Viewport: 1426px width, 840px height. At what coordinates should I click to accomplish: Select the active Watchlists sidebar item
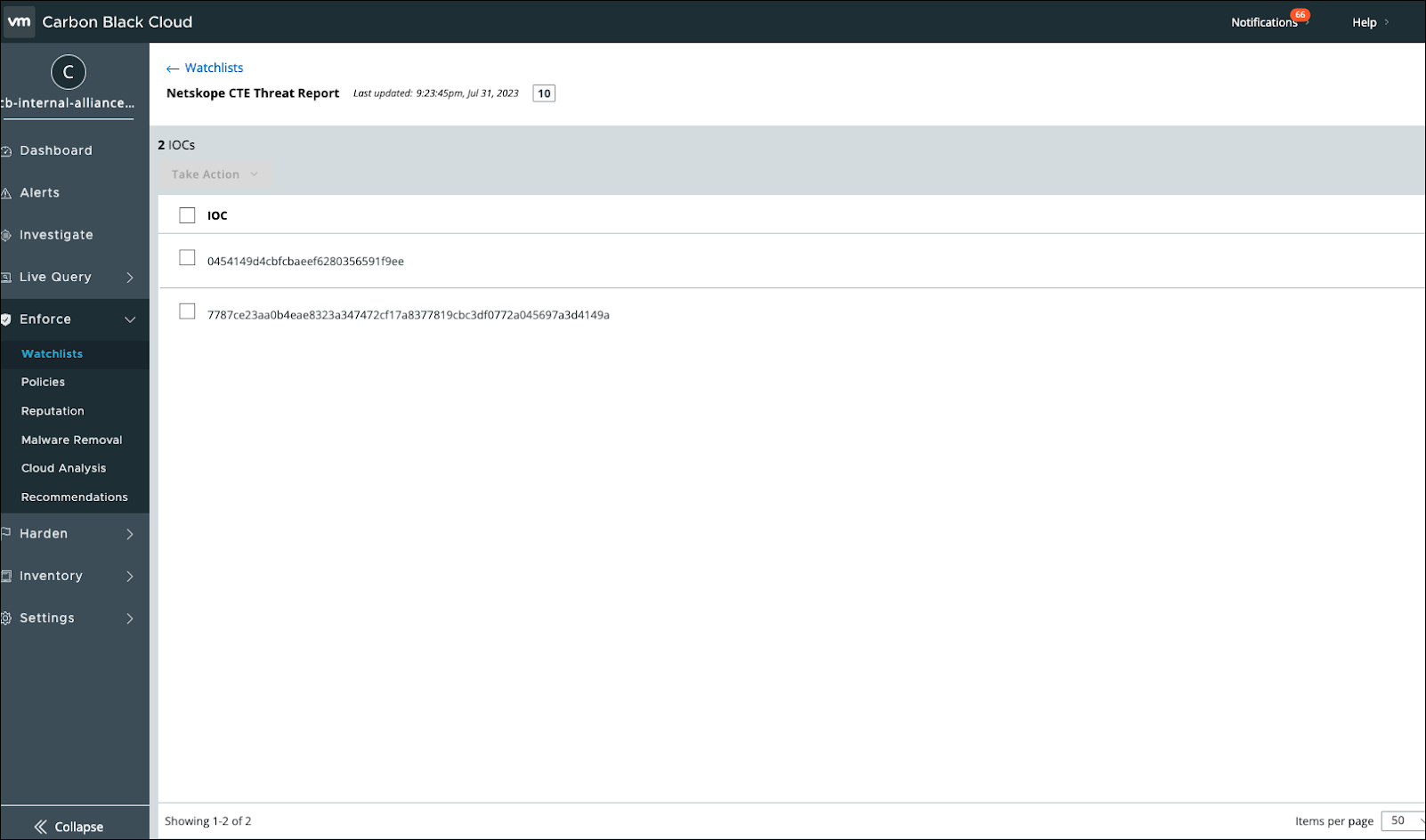click(52, 353)
